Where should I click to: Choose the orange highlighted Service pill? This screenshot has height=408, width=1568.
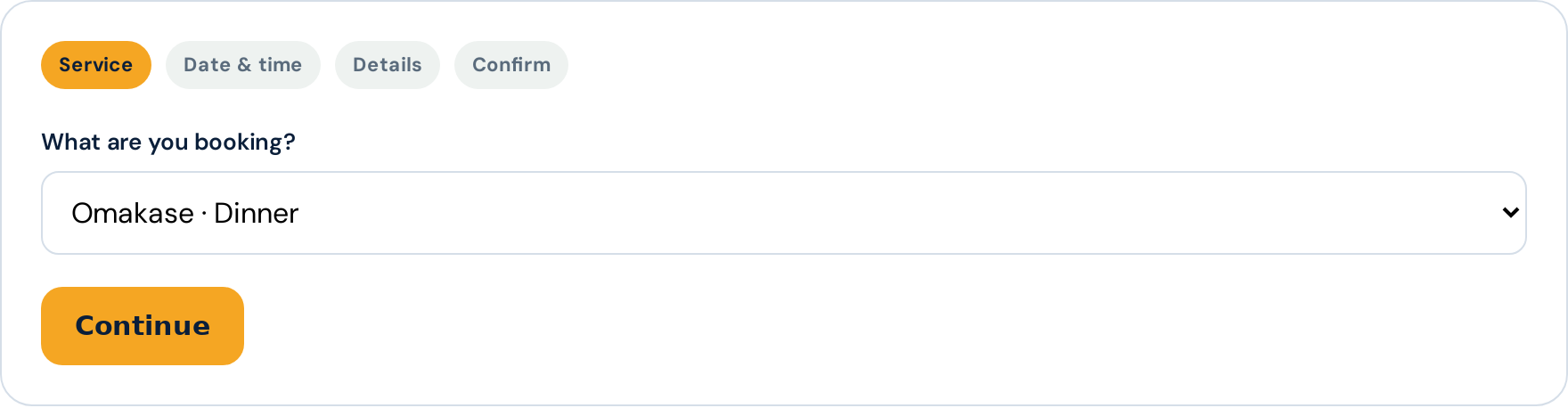coord(96,65)
